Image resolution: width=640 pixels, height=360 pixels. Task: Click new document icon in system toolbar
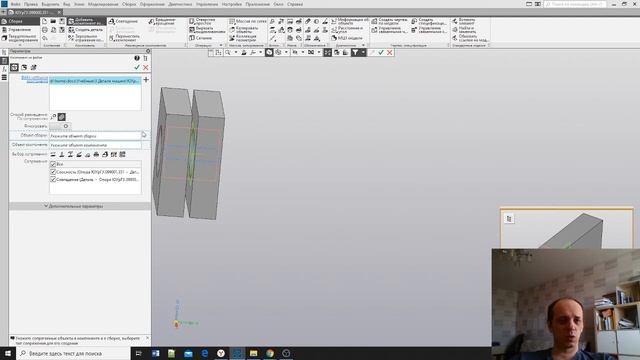pos(44,21)
